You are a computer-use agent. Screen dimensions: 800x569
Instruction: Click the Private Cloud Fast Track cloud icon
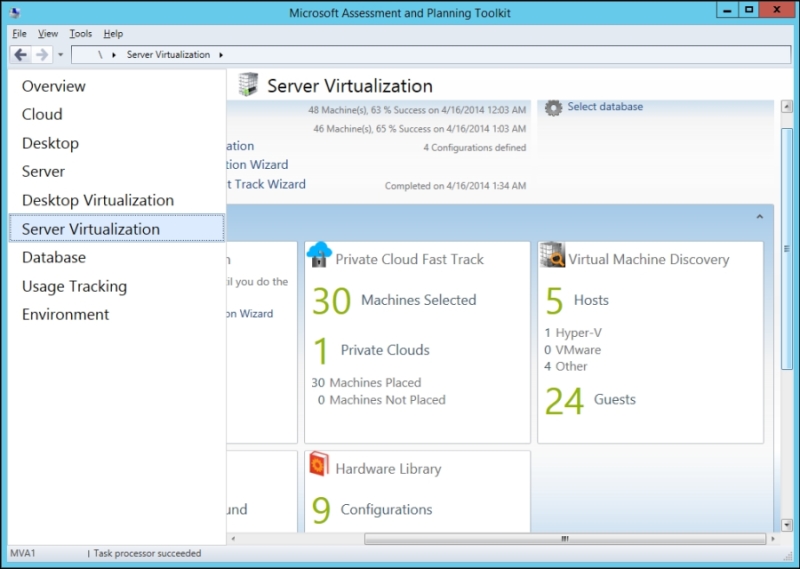(x=319, y=255)
